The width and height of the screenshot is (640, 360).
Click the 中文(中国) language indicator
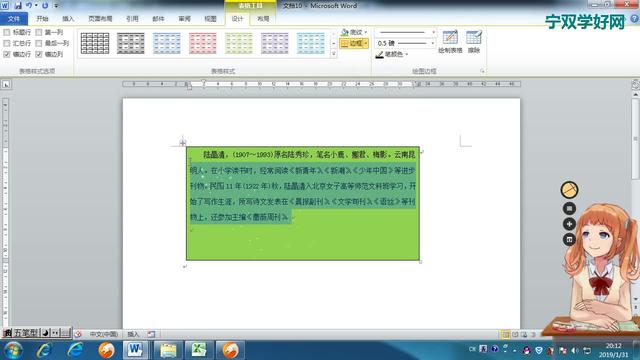click(104, 334)
